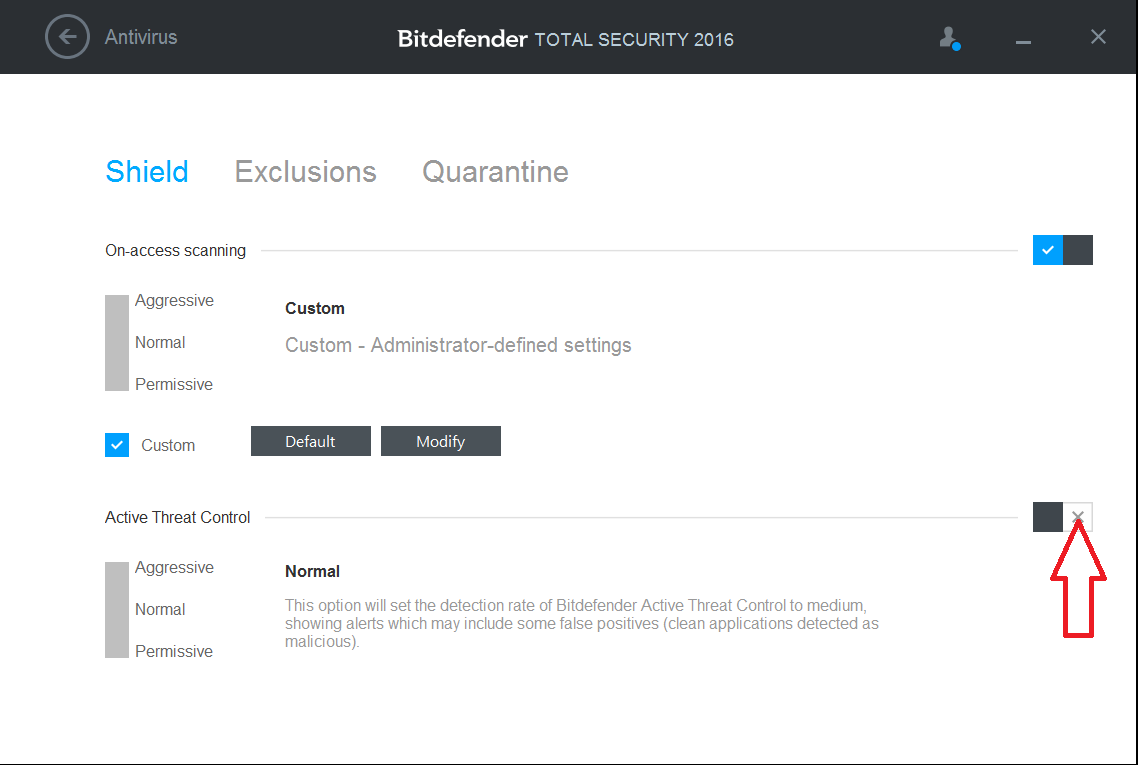Open the user account profile icon
Image resolution: width=1138 pixels, height=765 pixels.
(x=949, y=38)
